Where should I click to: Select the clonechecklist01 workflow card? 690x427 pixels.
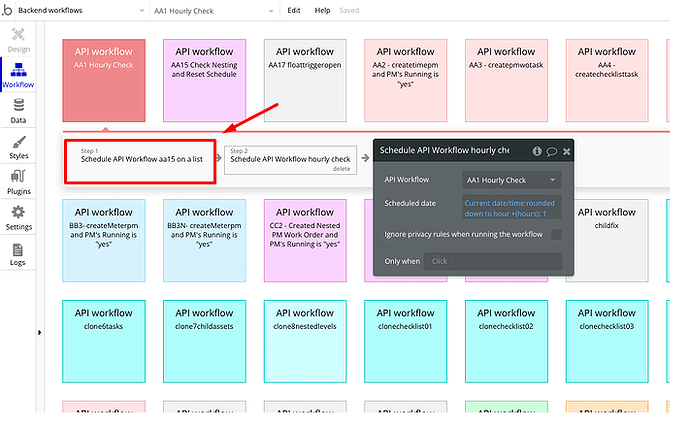pos(406,342)
